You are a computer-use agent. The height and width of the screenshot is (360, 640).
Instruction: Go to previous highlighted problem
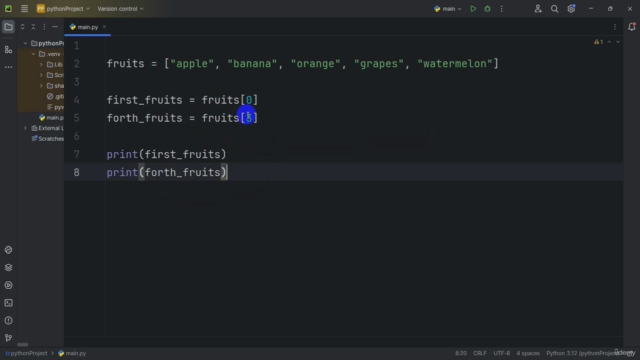click(609, 42)
